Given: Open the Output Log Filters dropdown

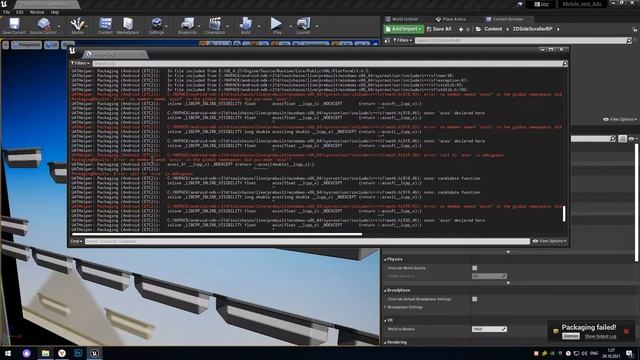Looking at the screenshot, I should [80, 63].
